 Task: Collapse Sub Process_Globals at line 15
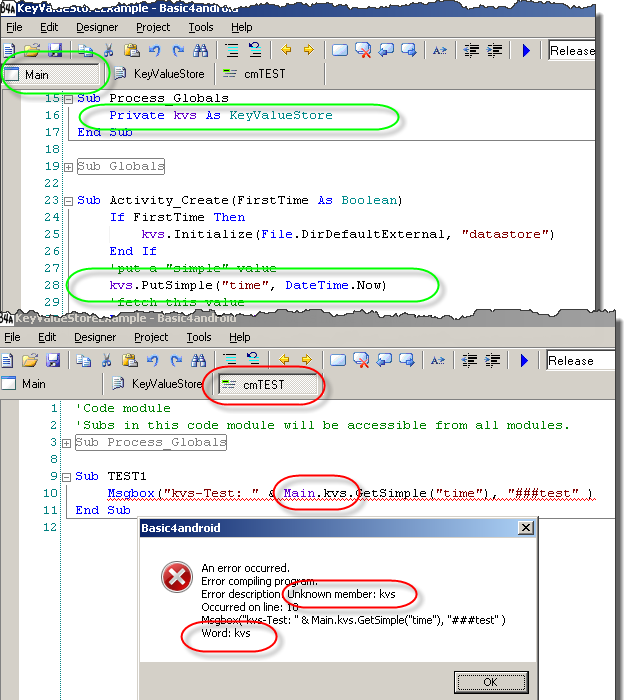point(68,99)
